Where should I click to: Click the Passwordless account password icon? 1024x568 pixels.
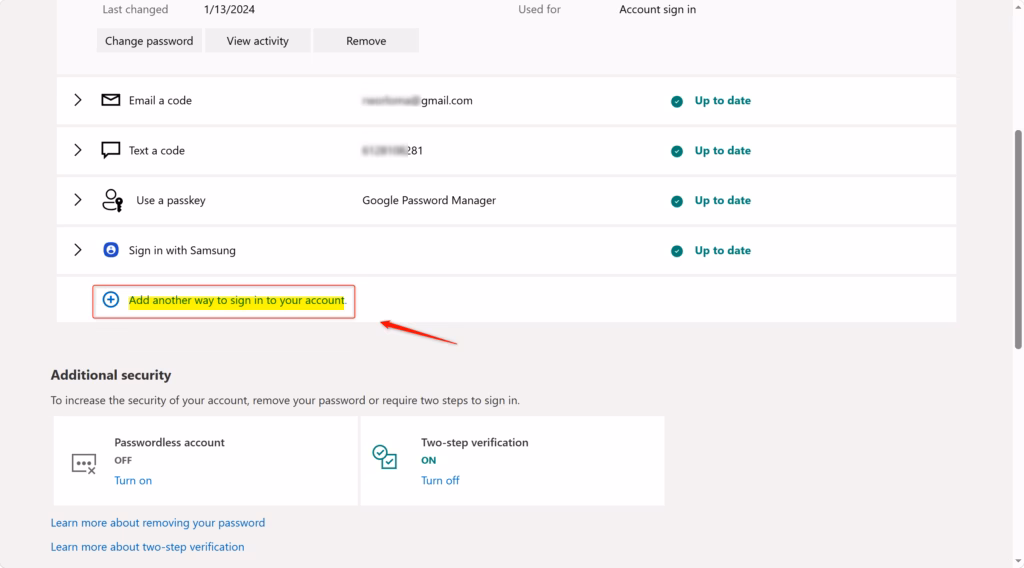[x=84, y=464]
